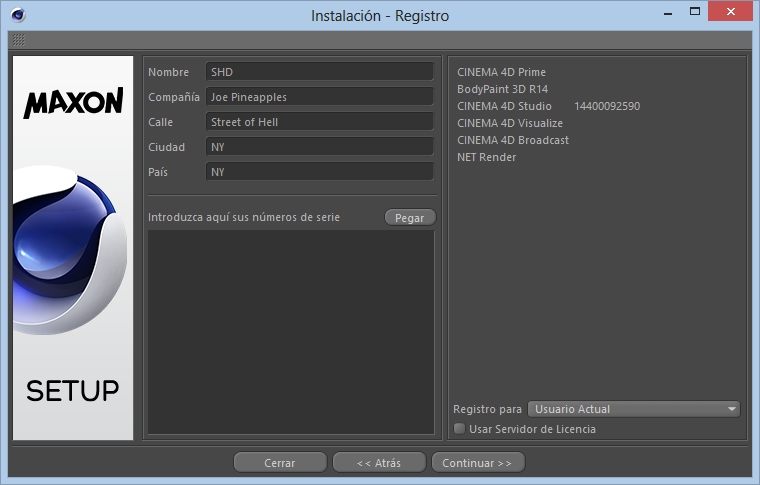Select CINEMA 4D Prime in list

pyautogui.click(x=501, y=72)
